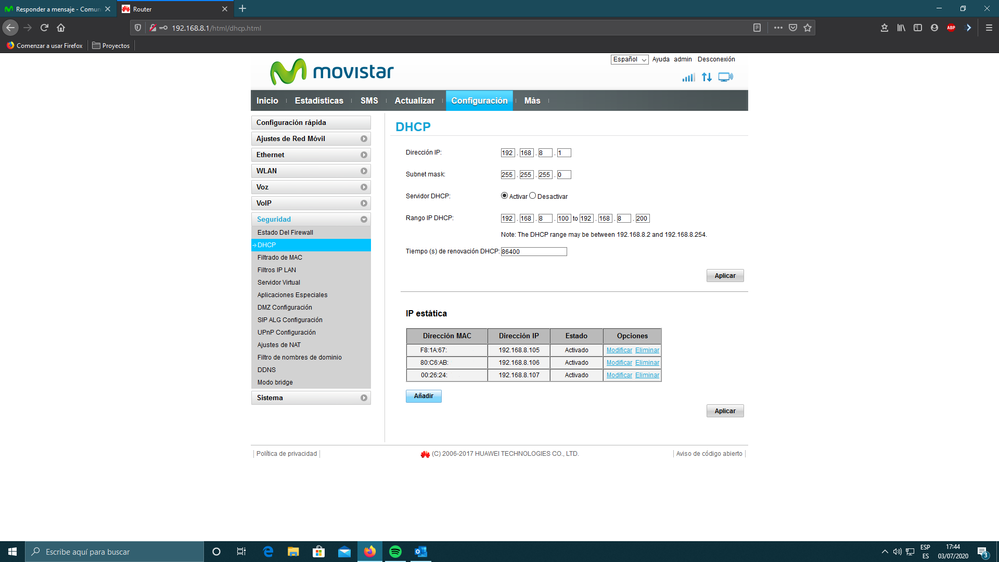
Task: Open Spotify from the taskbar
Action: [395, 552]
